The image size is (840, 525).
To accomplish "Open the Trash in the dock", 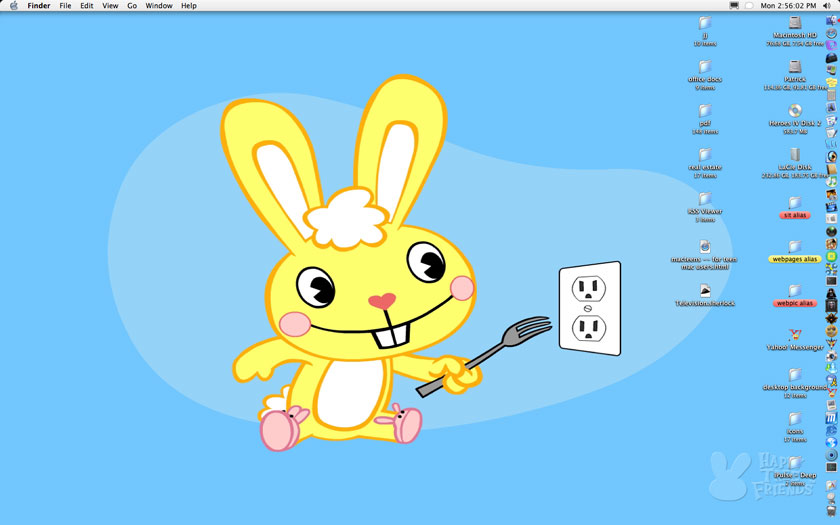I will [x=831, y=510].
